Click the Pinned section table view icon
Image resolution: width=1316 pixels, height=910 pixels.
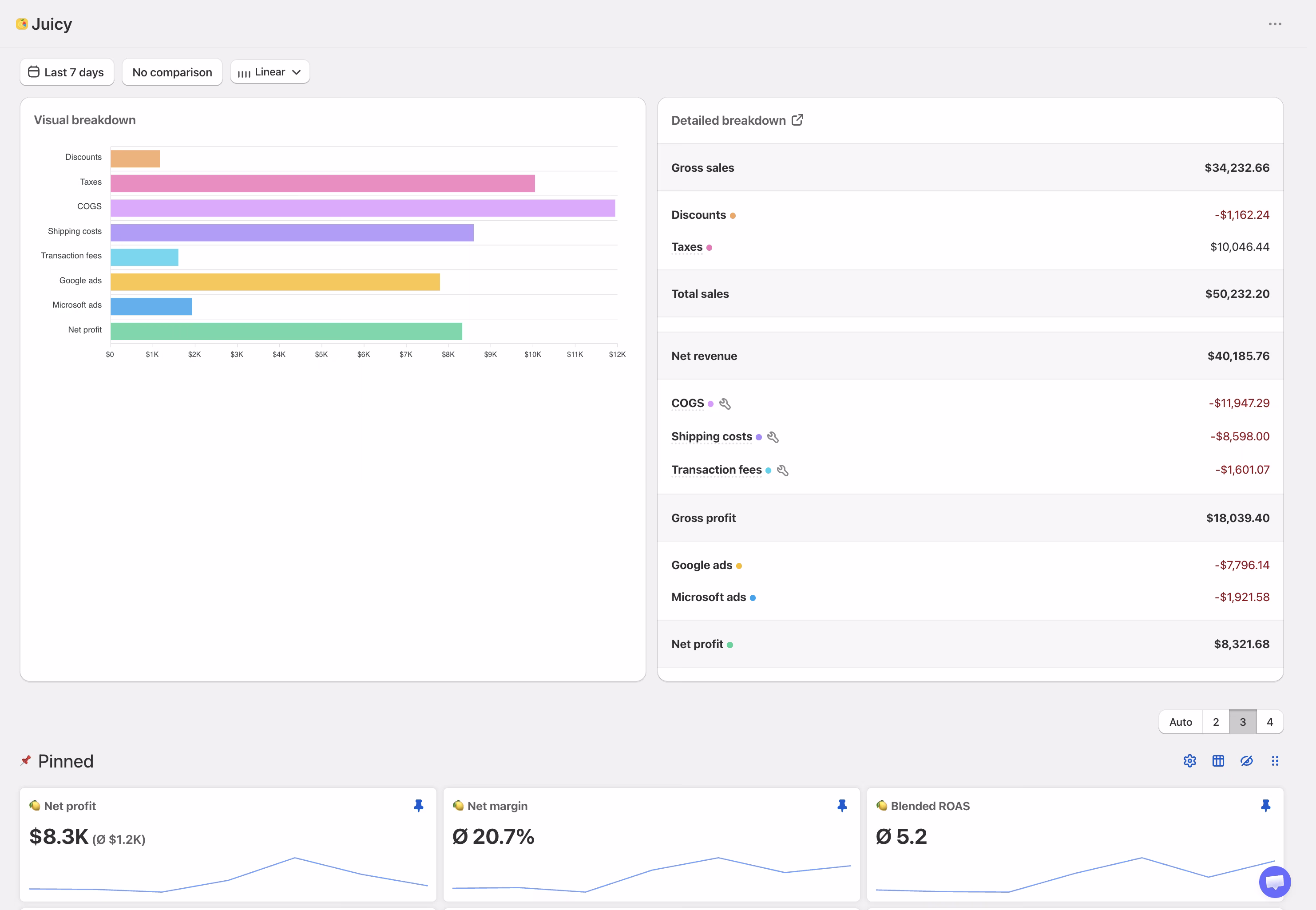1218,761
